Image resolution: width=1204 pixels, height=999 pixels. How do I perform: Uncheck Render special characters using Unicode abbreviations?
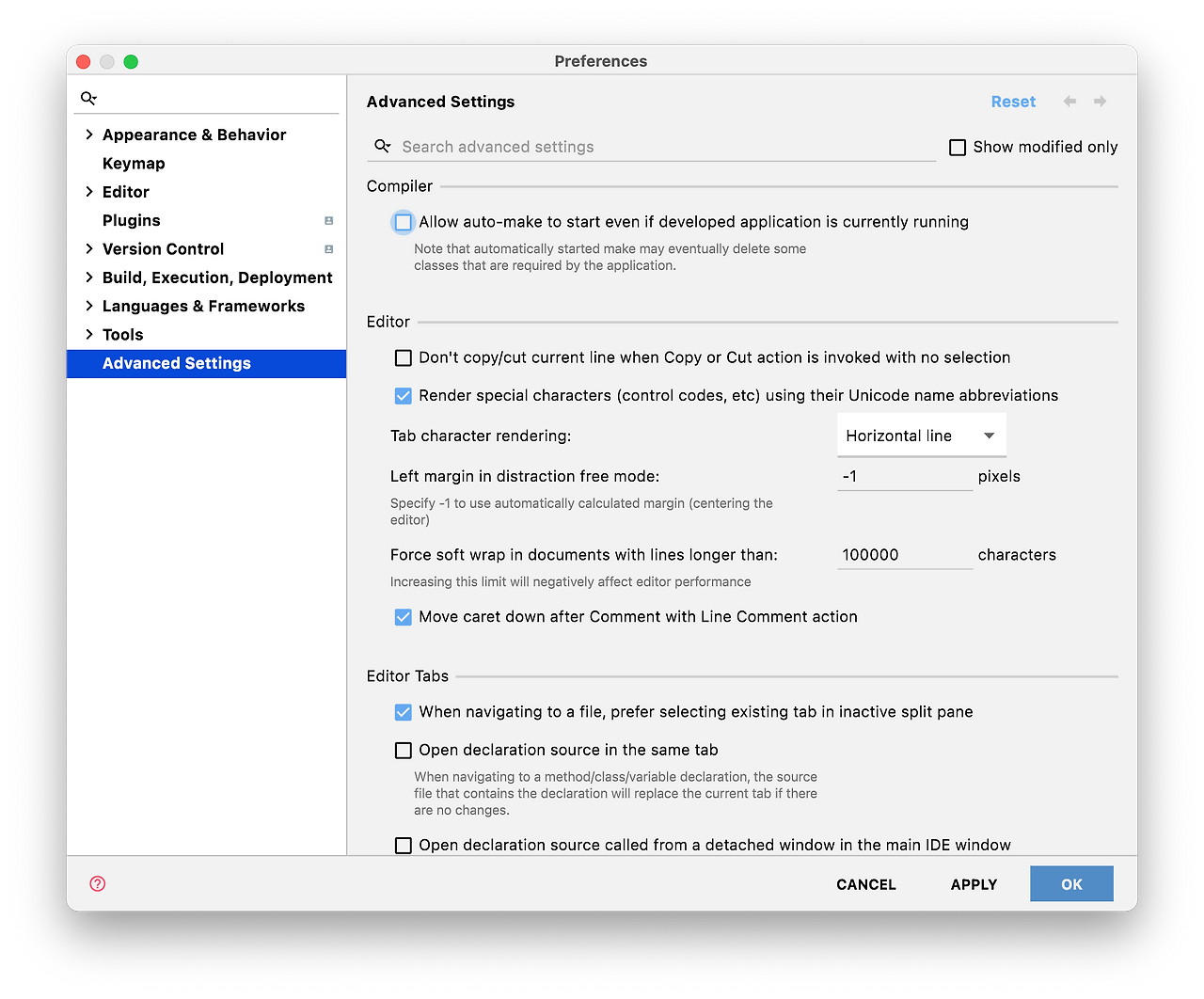[403, 395]
